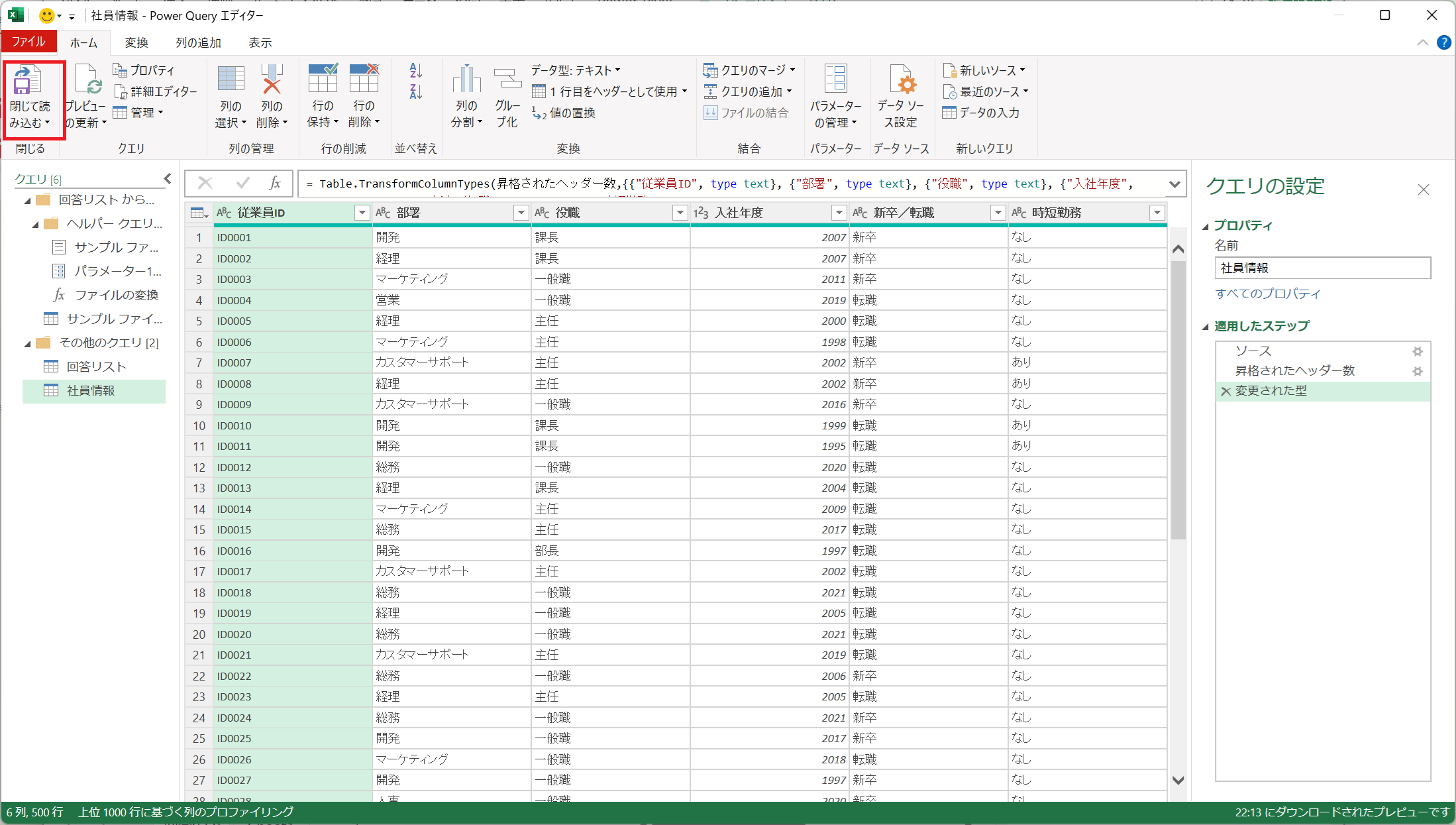
Task: Sort descending with Z-A icon
Action: click(415, 91)
